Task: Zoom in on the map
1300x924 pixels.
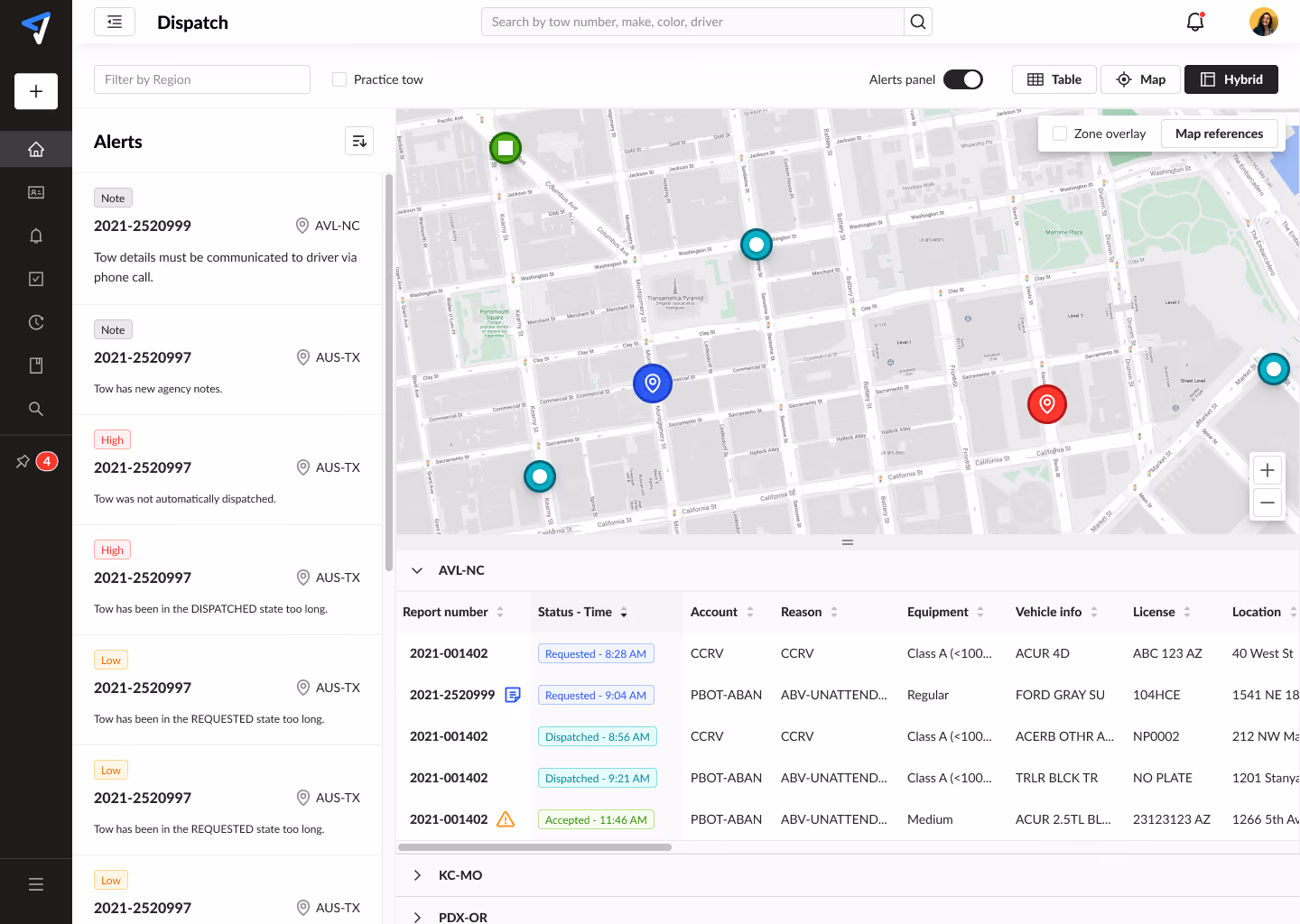Action: coord(1267,470)
